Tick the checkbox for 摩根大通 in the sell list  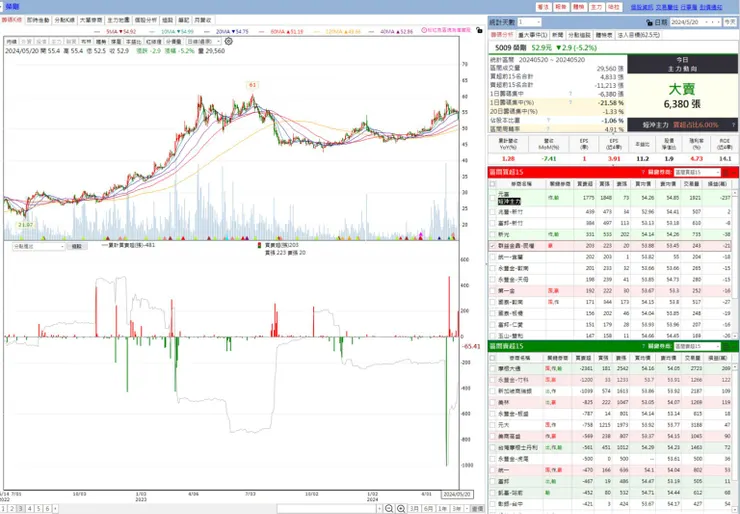(x=493, y=368)
